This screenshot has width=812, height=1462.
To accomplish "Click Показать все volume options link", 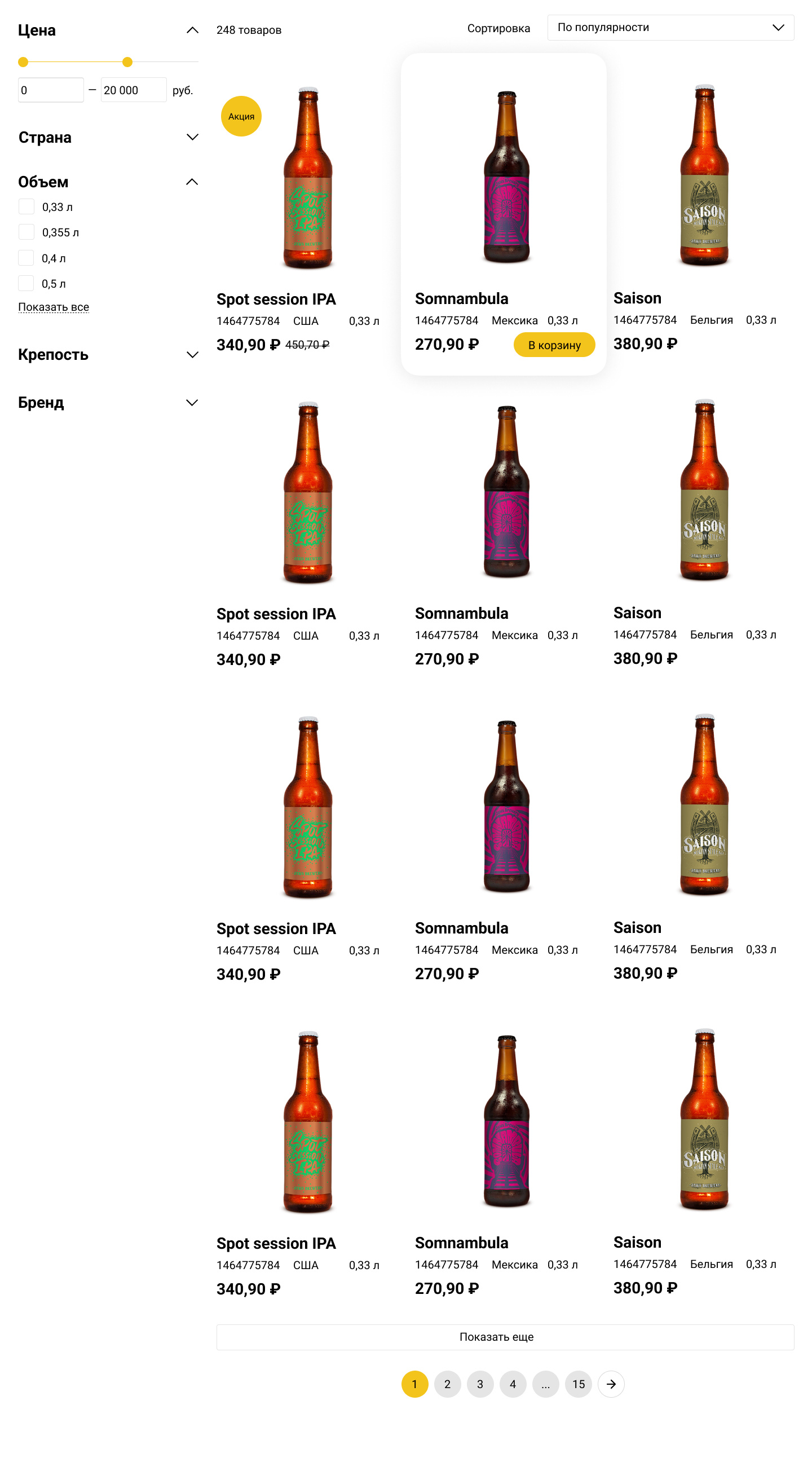I will coord(54,307).
